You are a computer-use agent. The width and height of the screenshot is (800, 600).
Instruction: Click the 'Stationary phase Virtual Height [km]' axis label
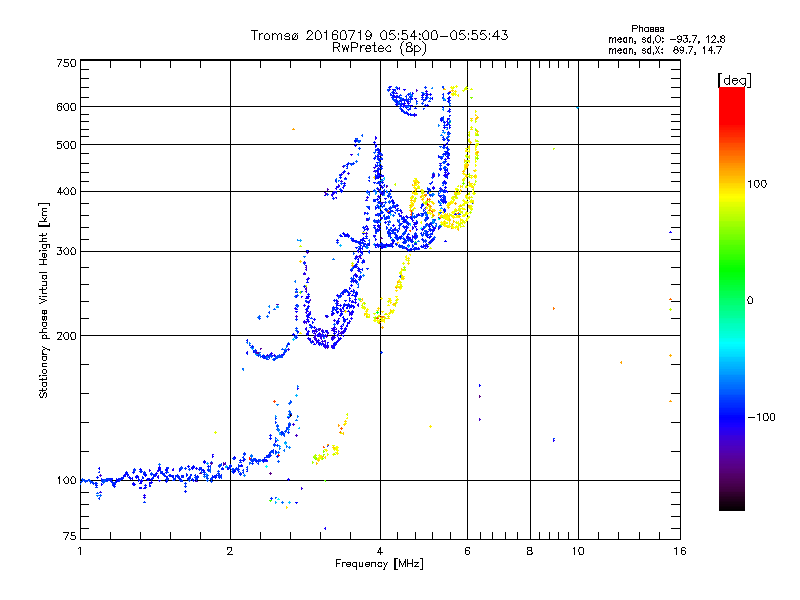[x=44, y=300]
